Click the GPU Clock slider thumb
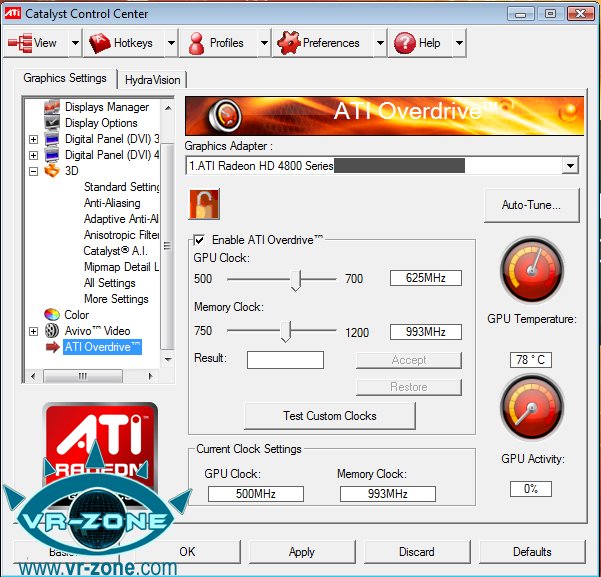 click(x=296, y=280)
